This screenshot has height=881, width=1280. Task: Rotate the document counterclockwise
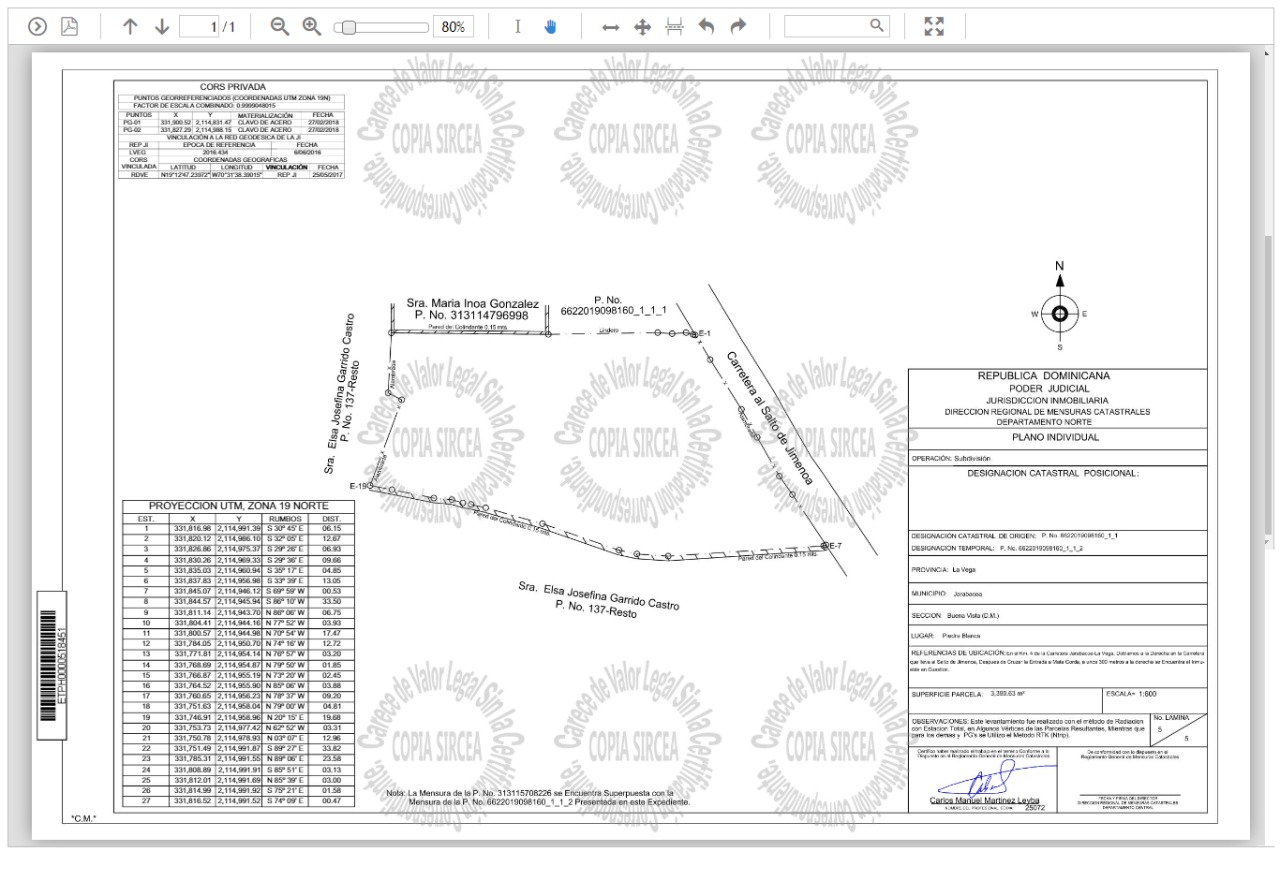click(x=707, y=27)
